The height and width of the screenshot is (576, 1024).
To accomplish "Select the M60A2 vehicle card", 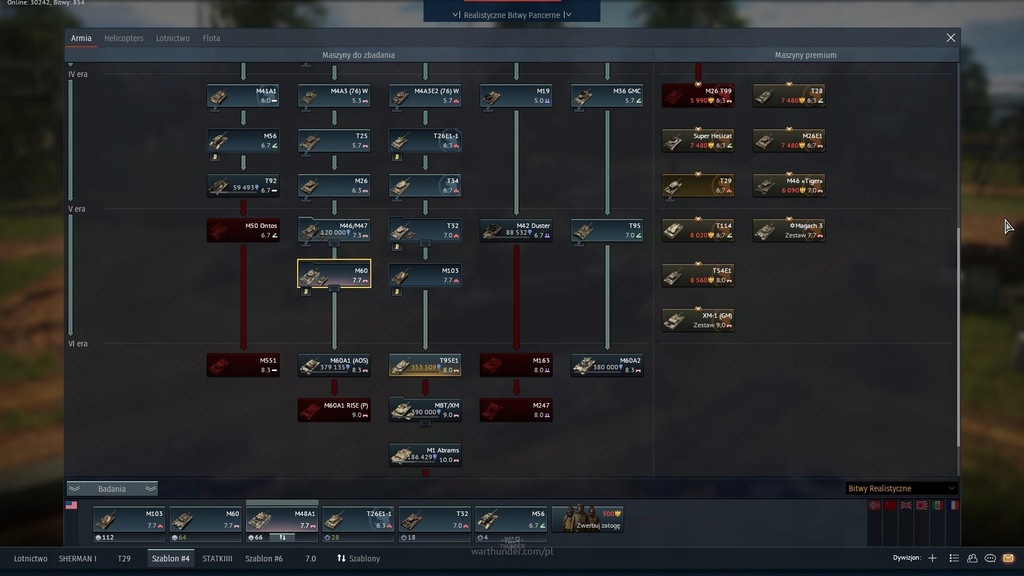I will point(607,364).
